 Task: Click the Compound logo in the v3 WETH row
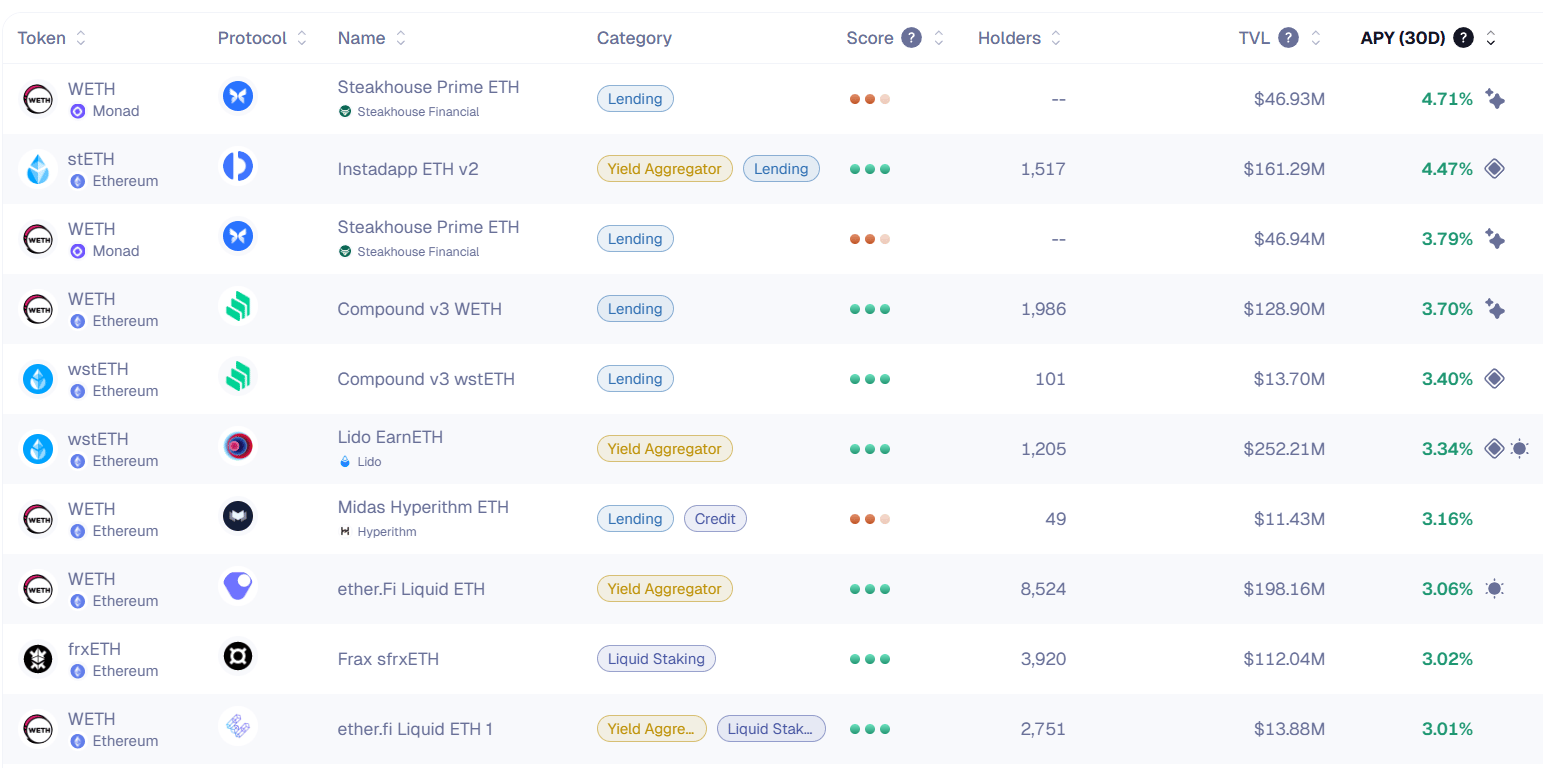[238, 307]
